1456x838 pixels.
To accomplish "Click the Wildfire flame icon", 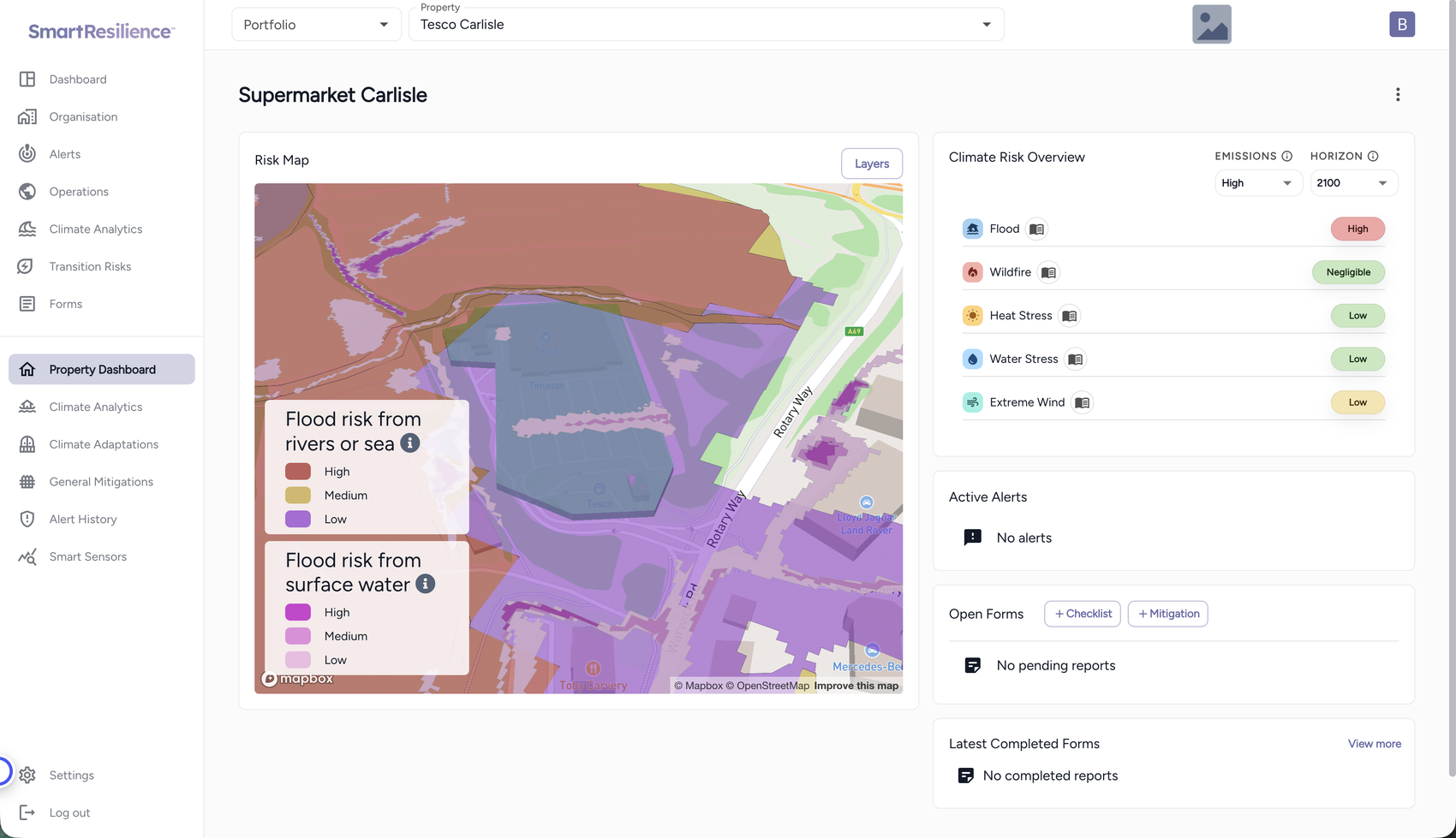I will tap(972, 272).
